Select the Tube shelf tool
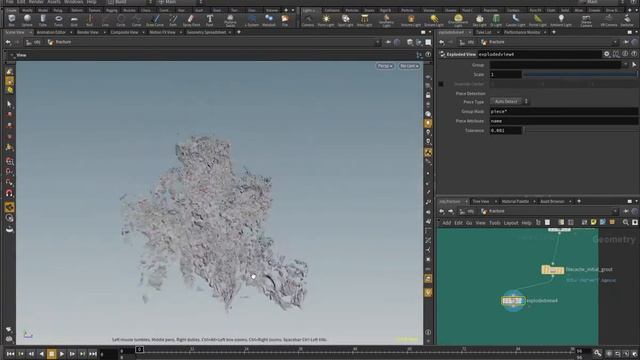640x360 pixels. click(42, 20)
